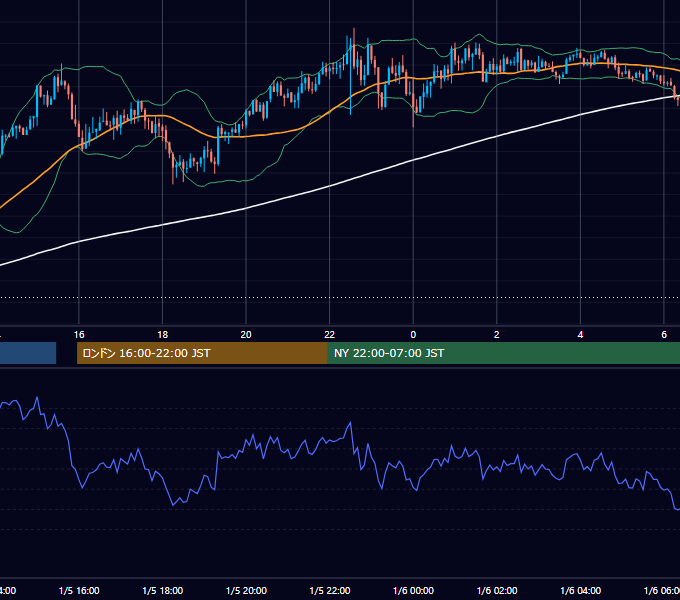Click the "1/5 16:00" date label on lower axis

coord(79,591)
